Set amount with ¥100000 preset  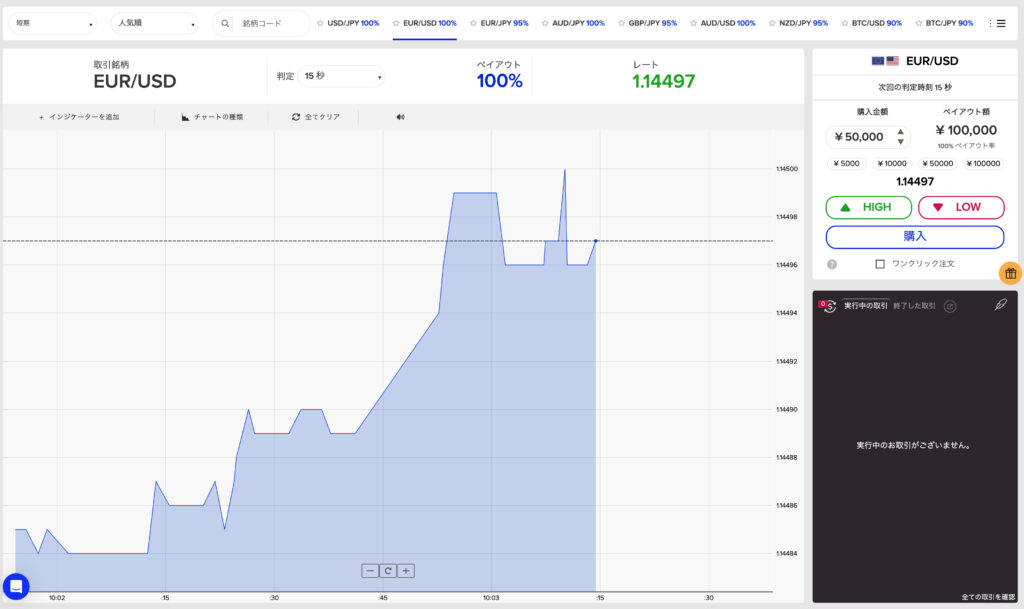pos(983,164)
